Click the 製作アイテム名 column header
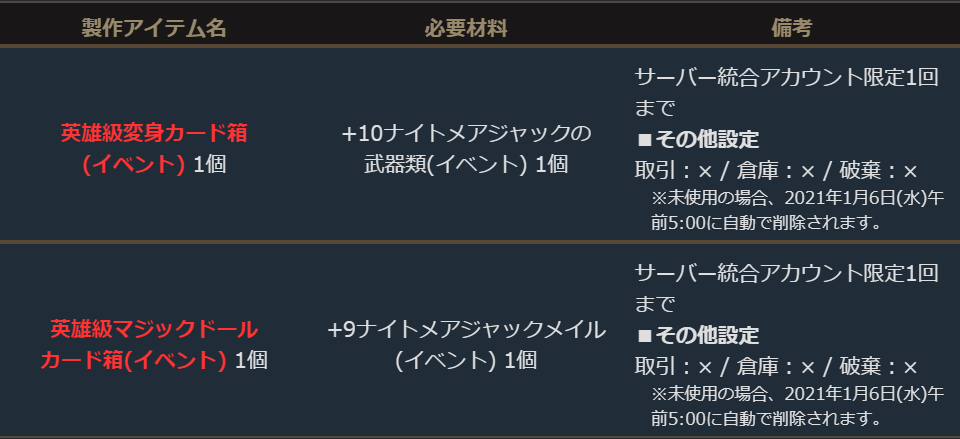 pos(154,28)
